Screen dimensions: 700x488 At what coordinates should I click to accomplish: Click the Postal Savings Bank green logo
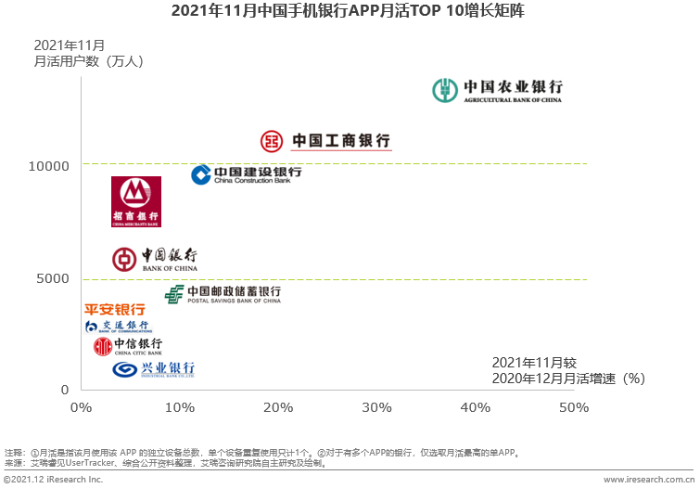point(174,294)
